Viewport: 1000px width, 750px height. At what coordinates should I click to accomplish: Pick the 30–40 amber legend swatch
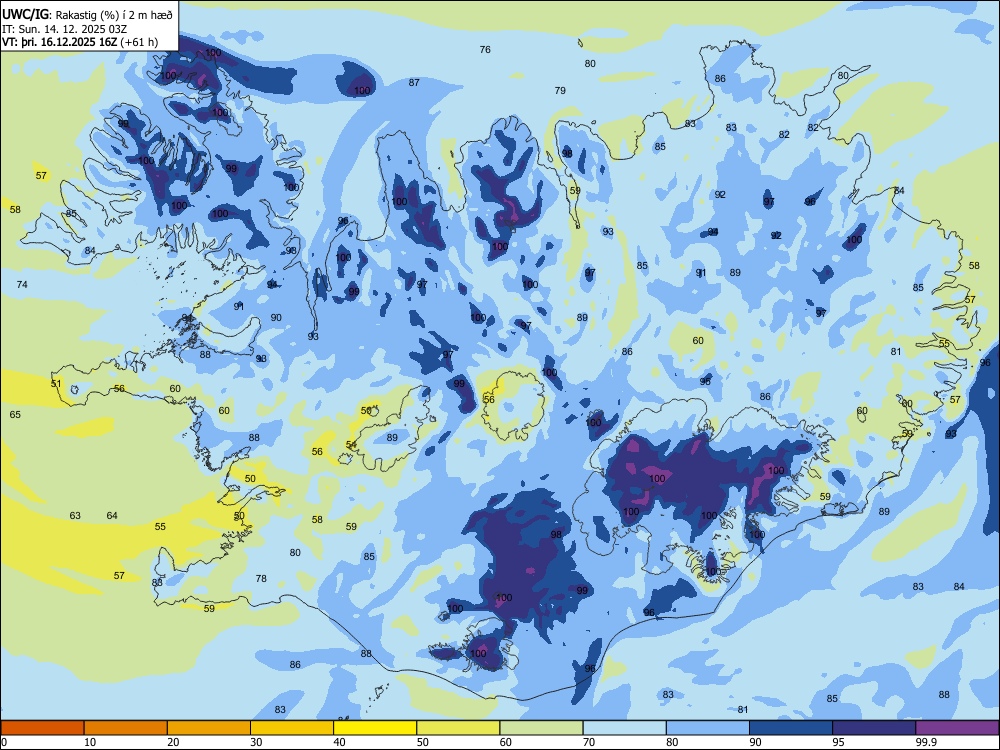292,728
